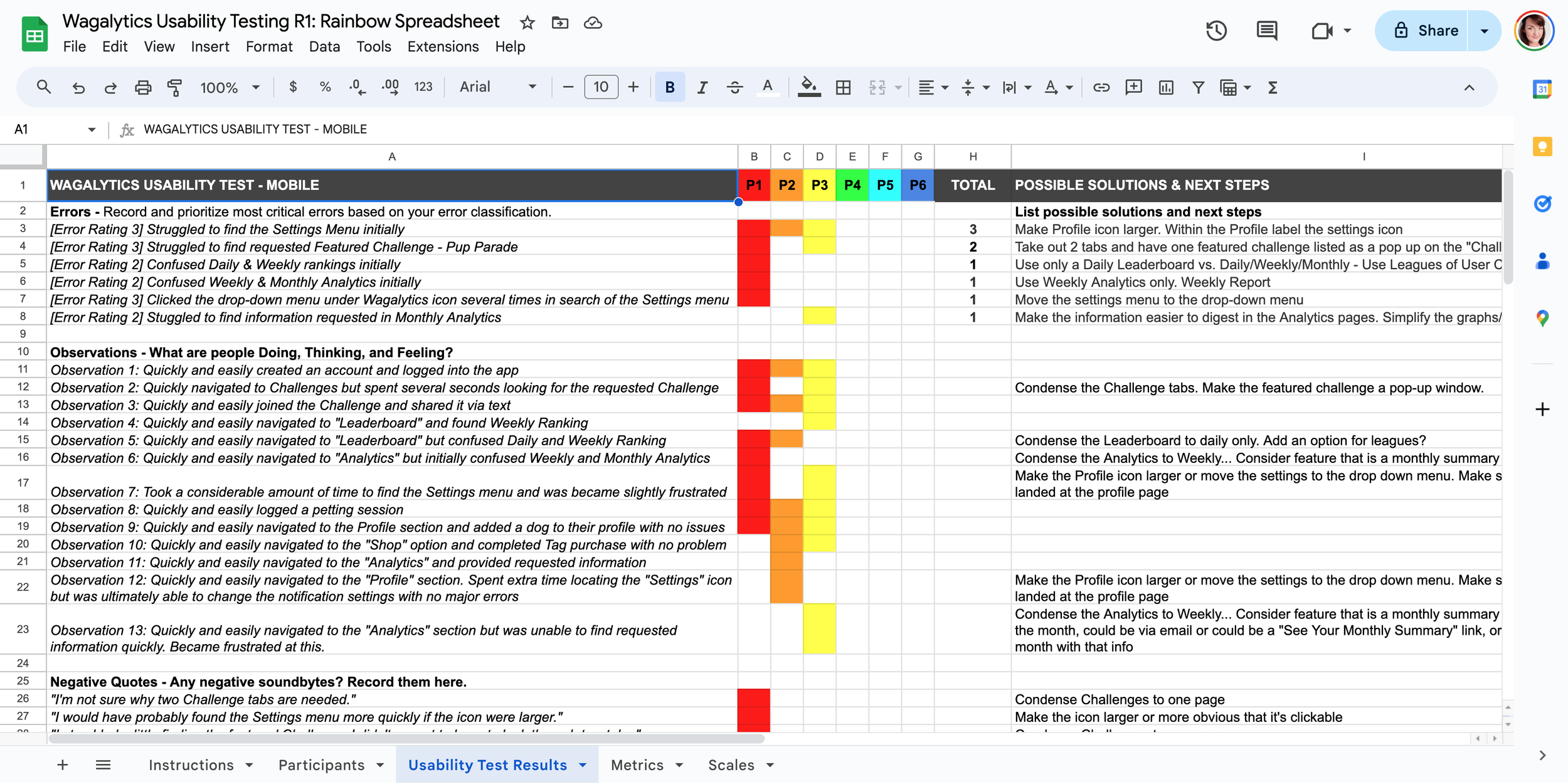Image resolution: width=1568 pixels, height=784 pixels.
Task: Click the borders grid icon
Action: click(x=843, y=87)
